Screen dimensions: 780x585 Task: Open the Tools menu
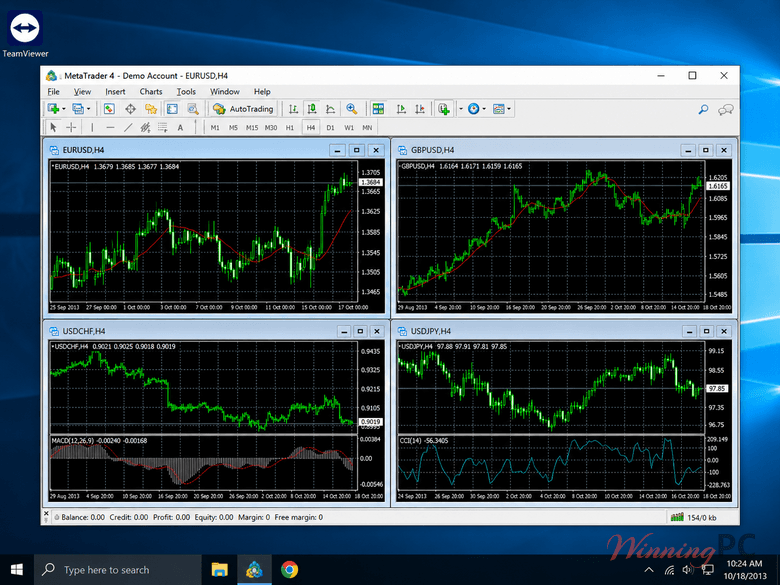click(186, 92)
